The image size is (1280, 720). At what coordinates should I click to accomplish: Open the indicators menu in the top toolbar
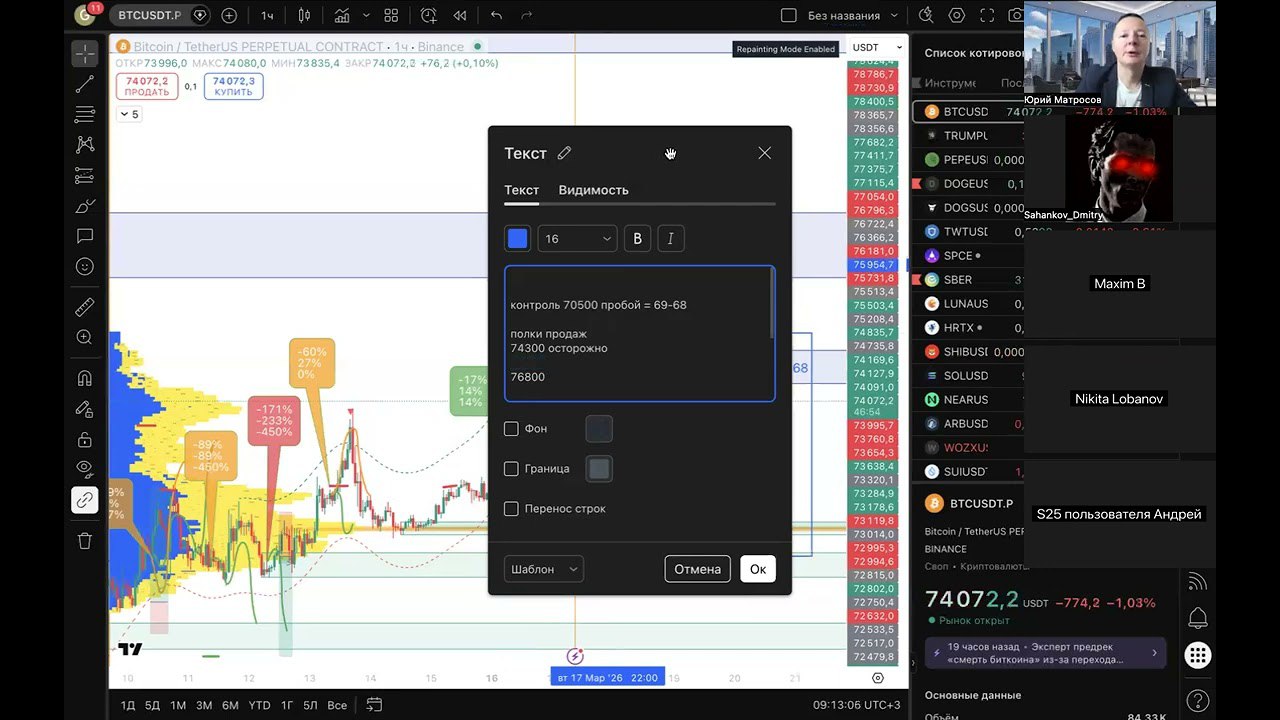coord(342,16)
